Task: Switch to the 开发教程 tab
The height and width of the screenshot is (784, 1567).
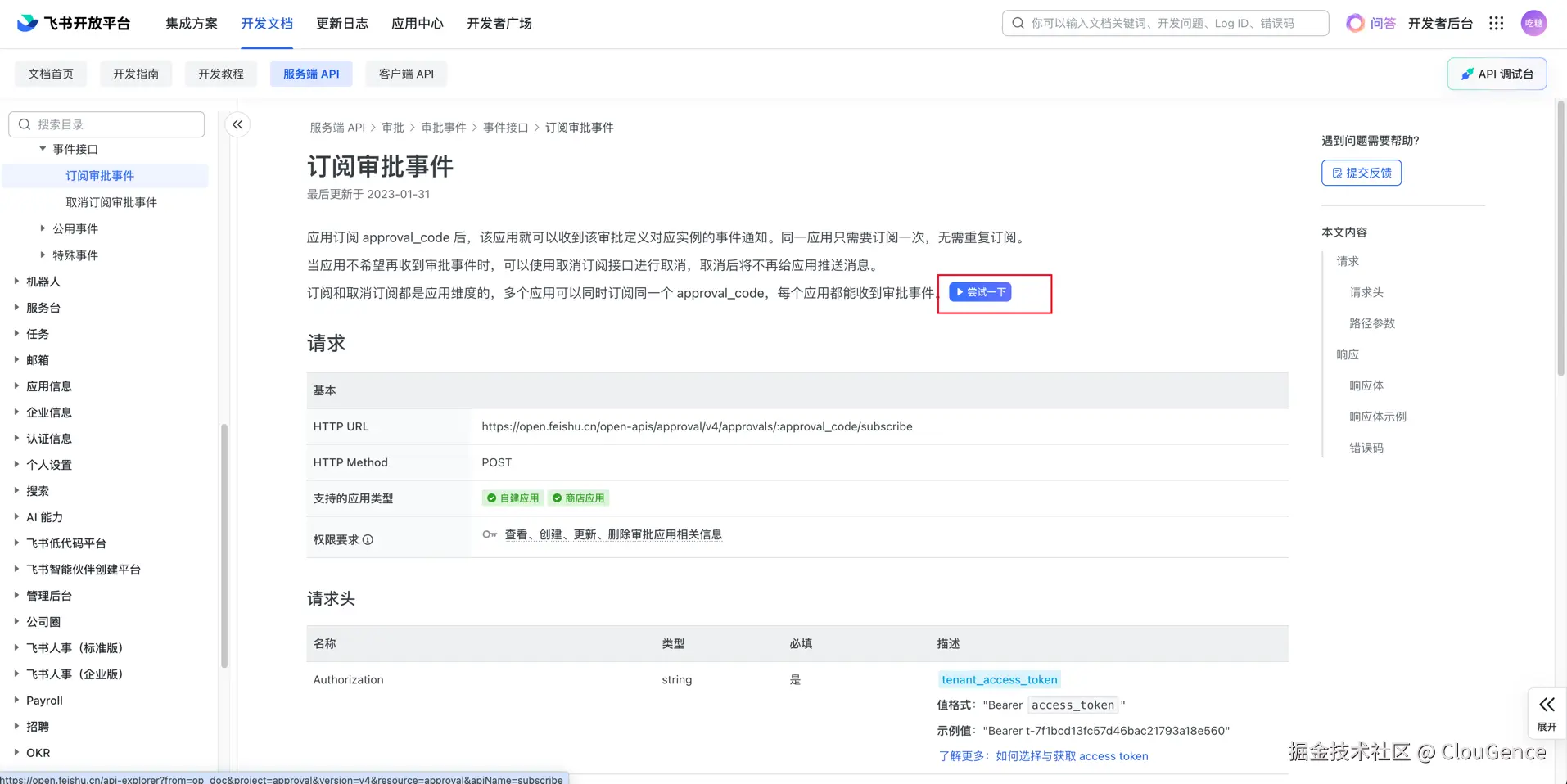Action: [221, 74]
